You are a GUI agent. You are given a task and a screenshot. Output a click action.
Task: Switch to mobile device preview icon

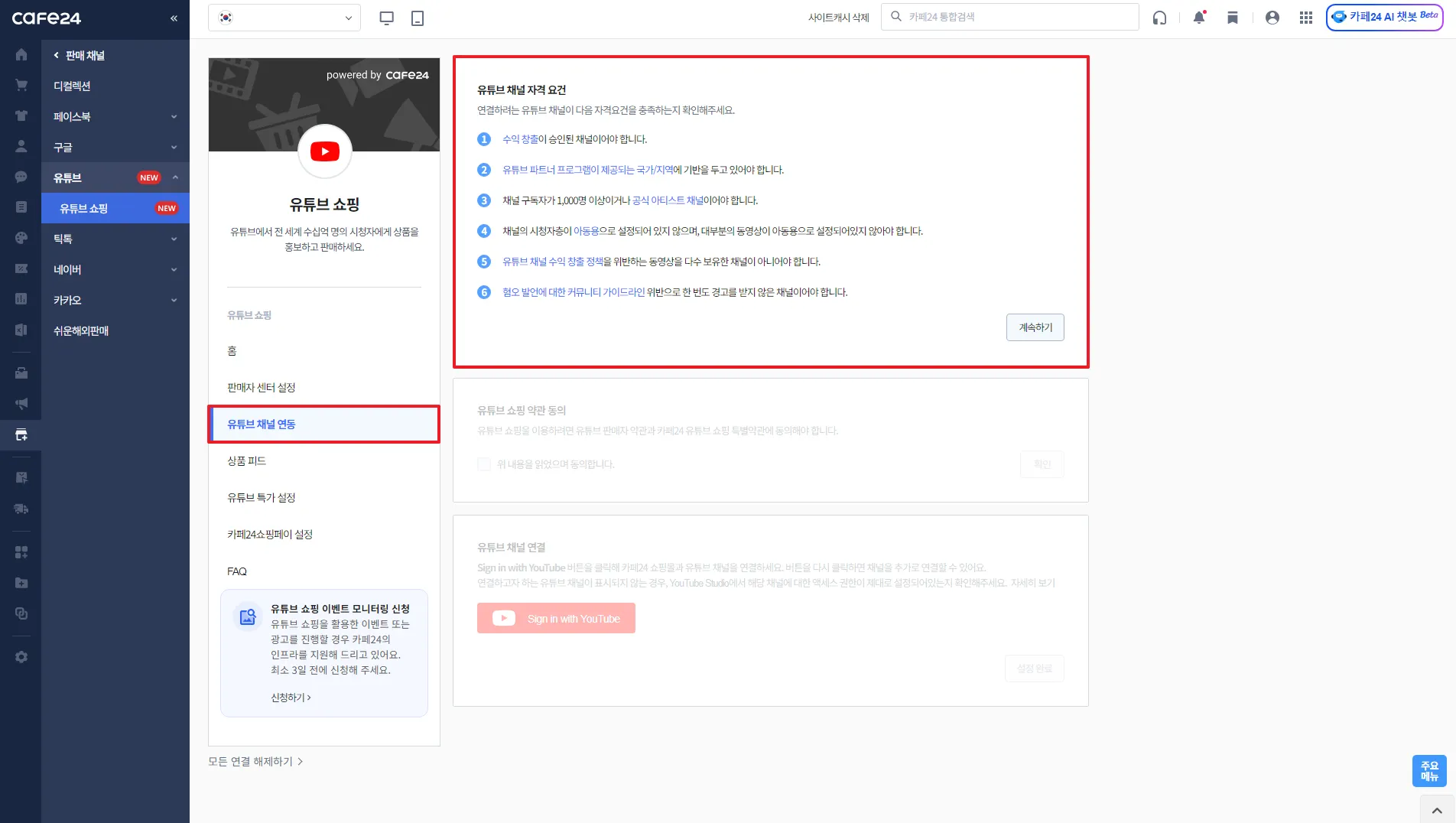point(418,18)
